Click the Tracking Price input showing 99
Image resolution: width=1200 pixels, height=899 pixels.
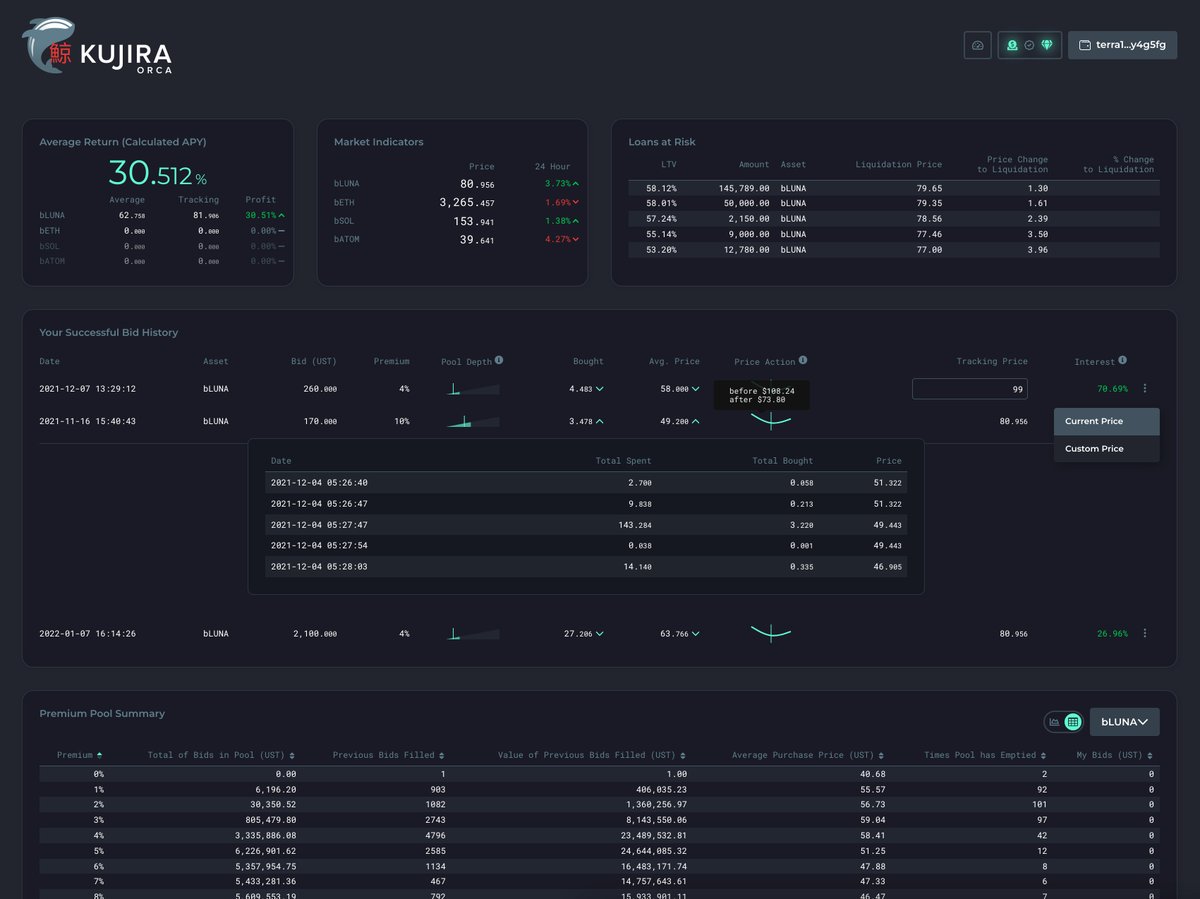click(x=970, y=389)
